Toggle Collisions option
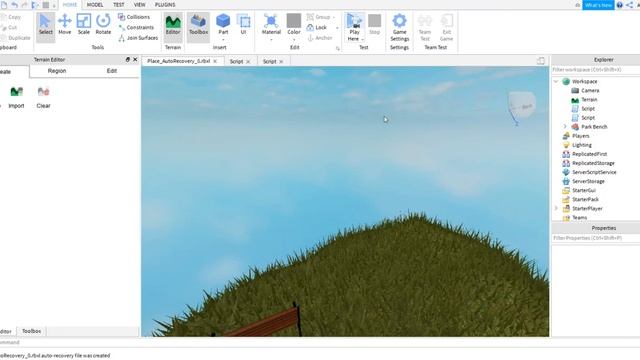The height and width of the screenshot is (360, 640). tap(134, 17)
